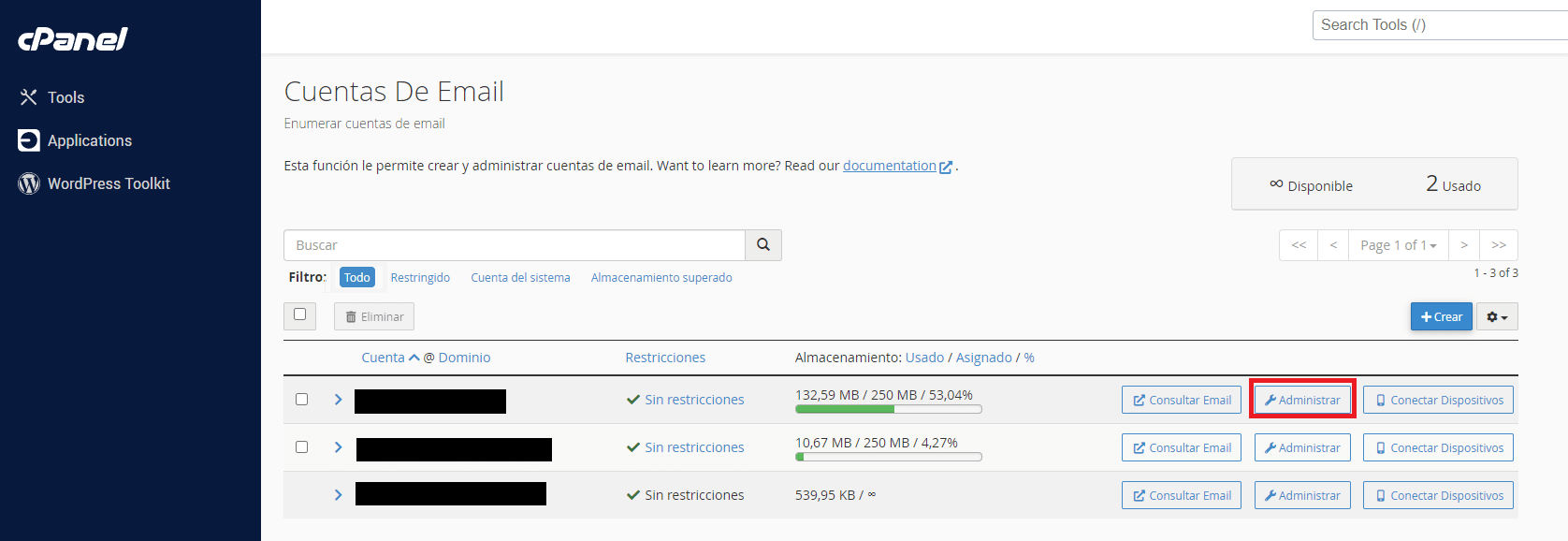Conectar Dispositivos for 10,67 MB account

click(1438, 447)
